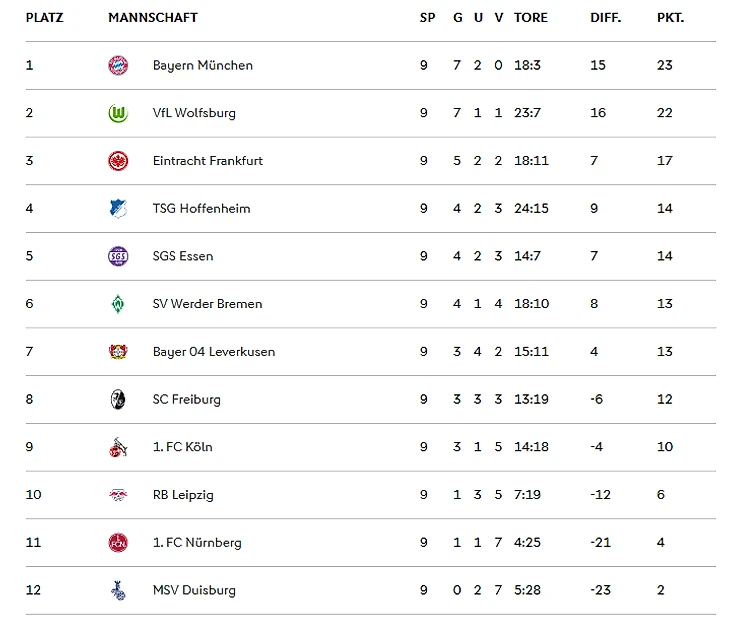Click the VfL Wolfsburg logo
730x626 pixels.
[x=118, y=113]
